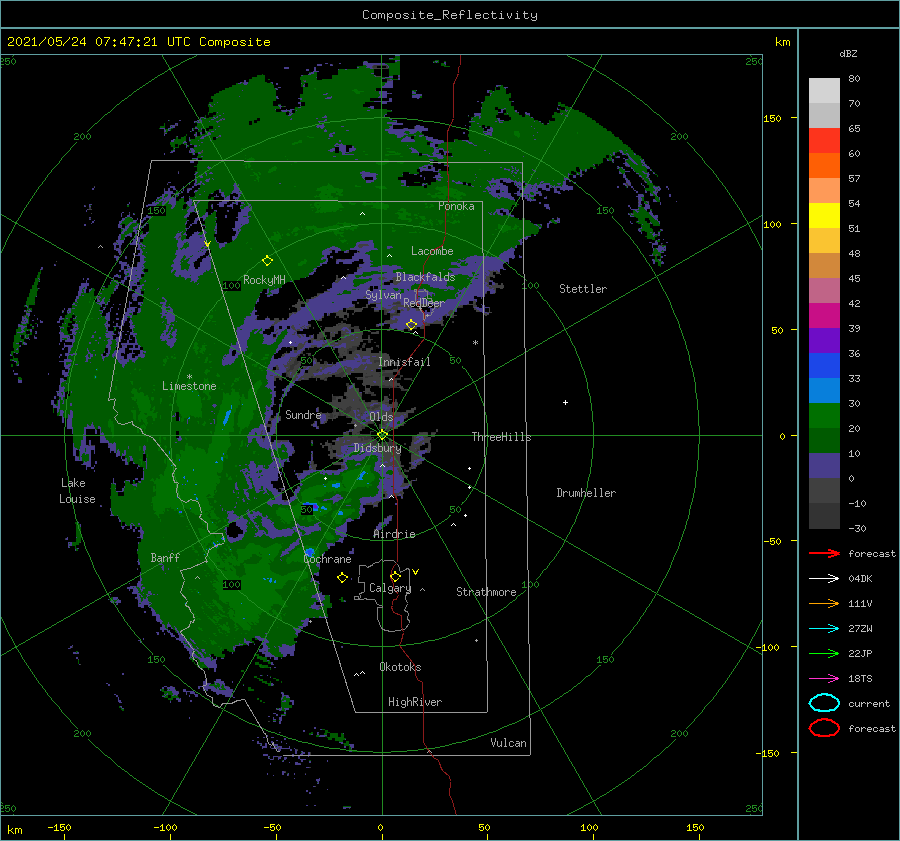Click the Didsbury label
The width and height of the screenshot is (900, 841).
tap(377, 448)
